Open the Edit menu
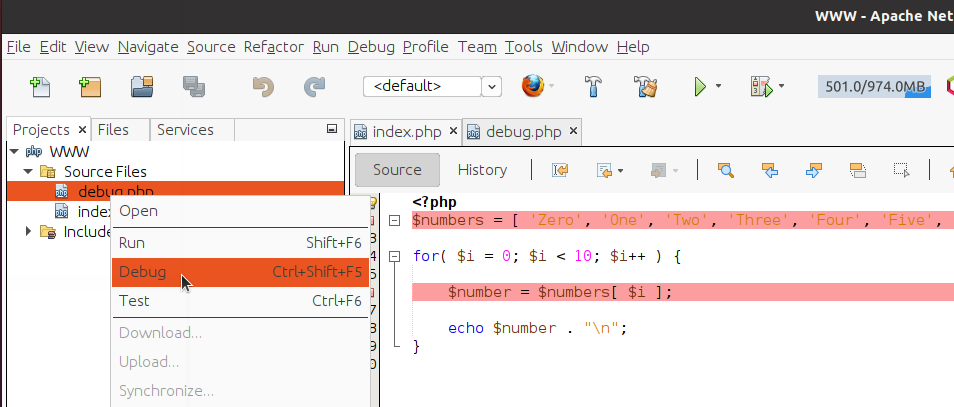Image resolution: width=954 pixels, height=407 pixels. pos(53,47)
